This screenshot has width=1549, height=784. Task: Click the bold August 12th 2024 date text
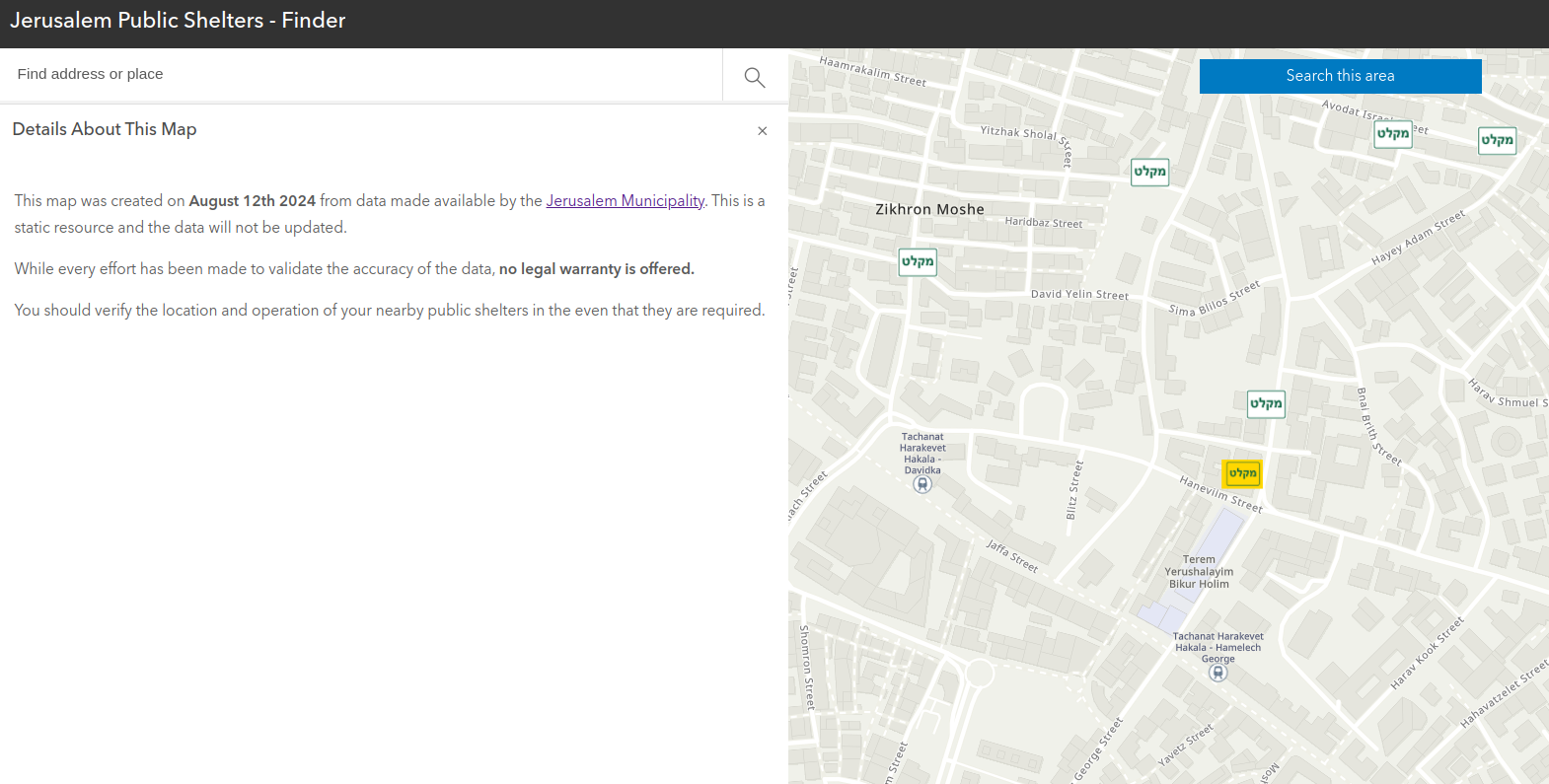click(253, 201)
